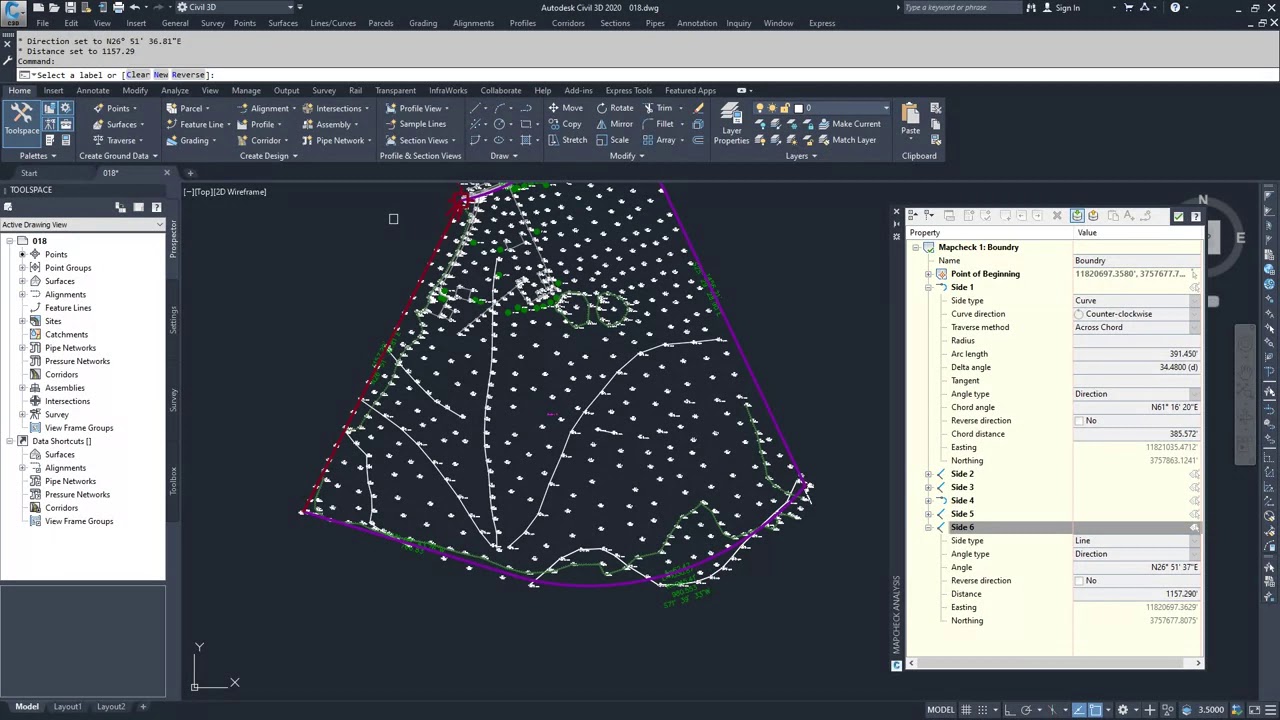Open the Analyze ribbon tab
Screen dimensions: 1280x720
pos(175,91)
